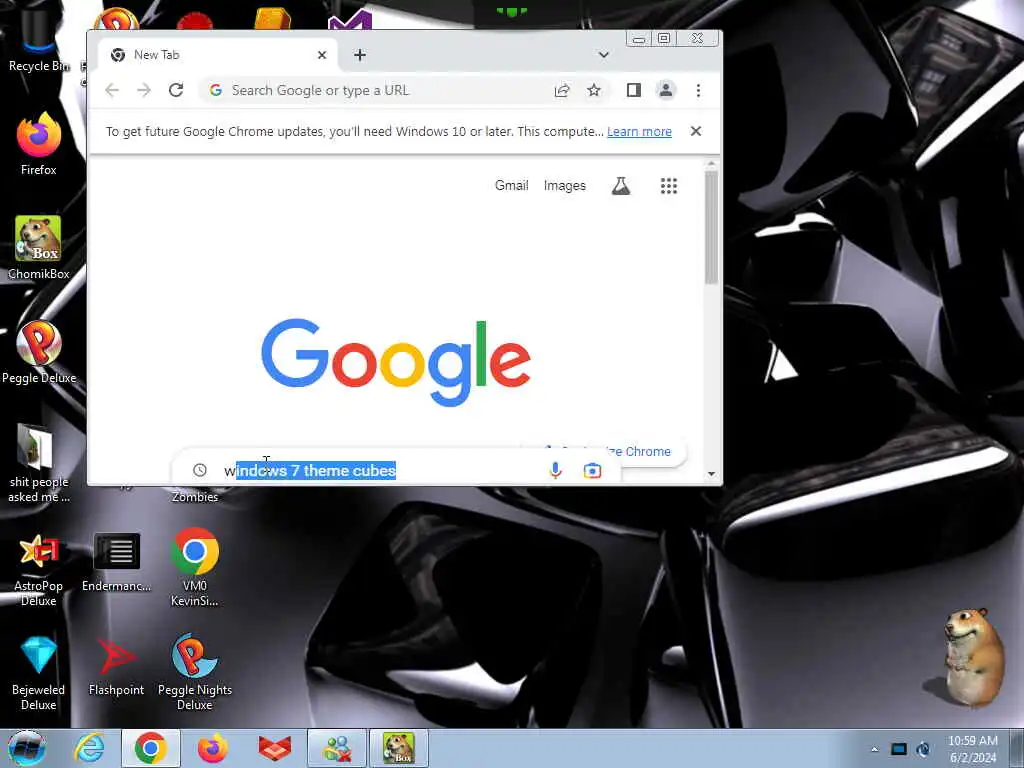The height and width of the screenshot is (768, 1024).
Task: Open 'shit people asked me' folder
Action: coord(39,463)
